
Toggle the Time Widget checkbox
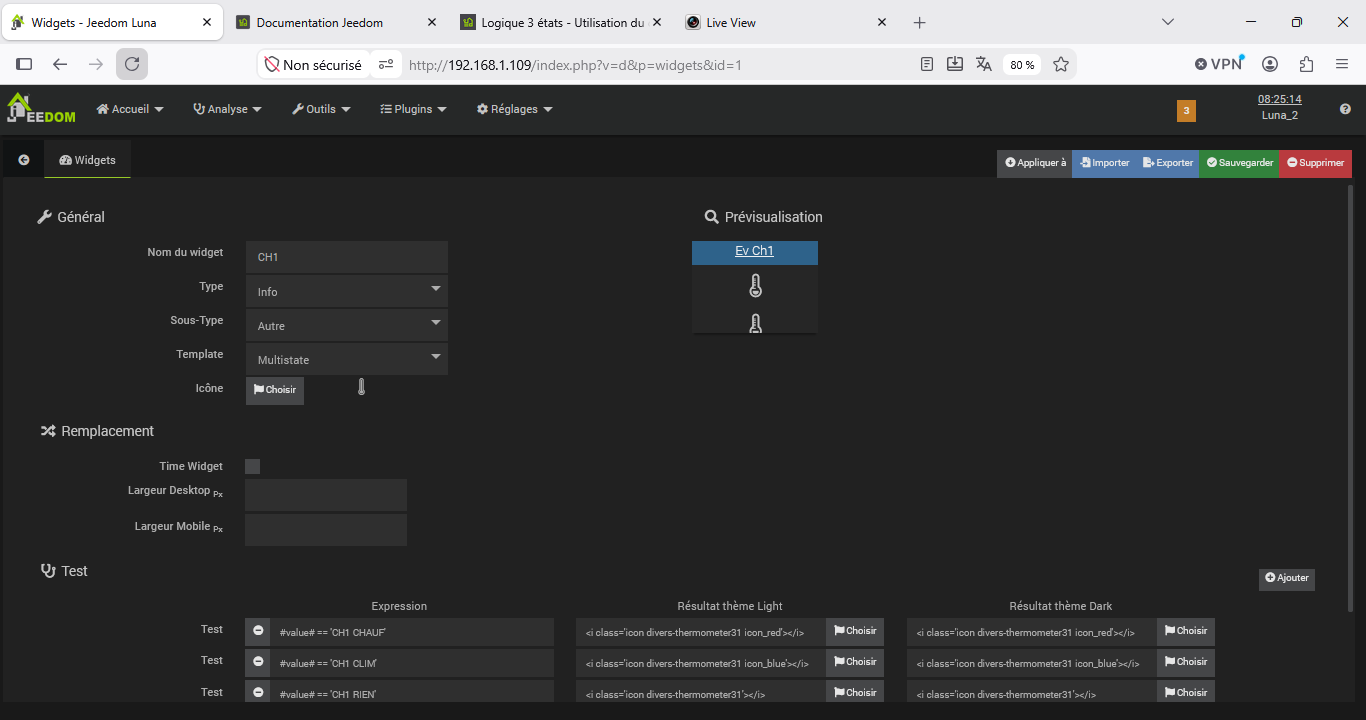(x=252, y=466)
